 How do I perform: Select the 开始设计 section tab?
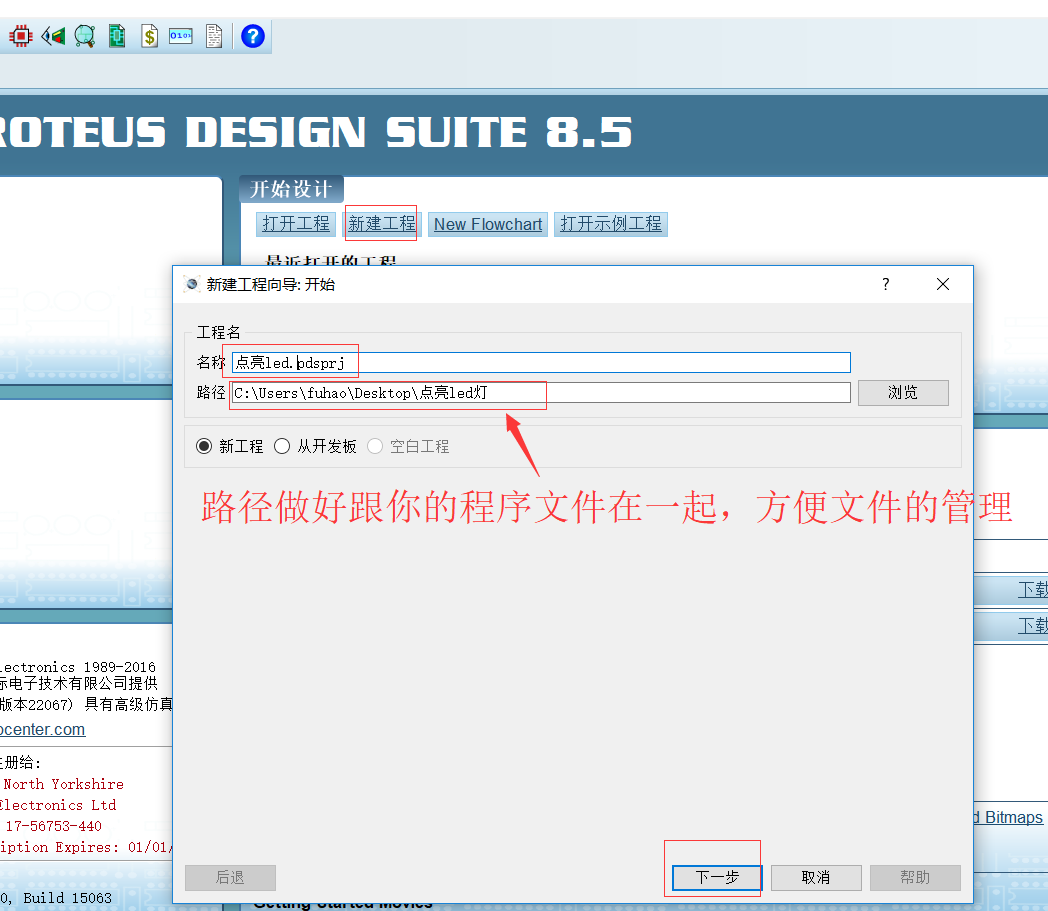291,189
